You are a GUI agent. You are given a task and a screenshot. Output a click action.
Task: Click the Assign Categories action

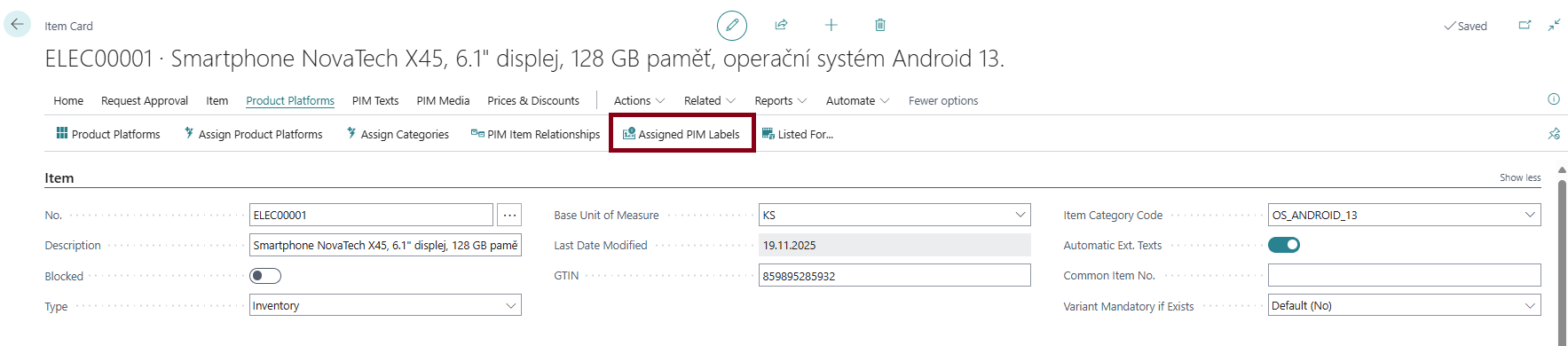click(398, 134)
